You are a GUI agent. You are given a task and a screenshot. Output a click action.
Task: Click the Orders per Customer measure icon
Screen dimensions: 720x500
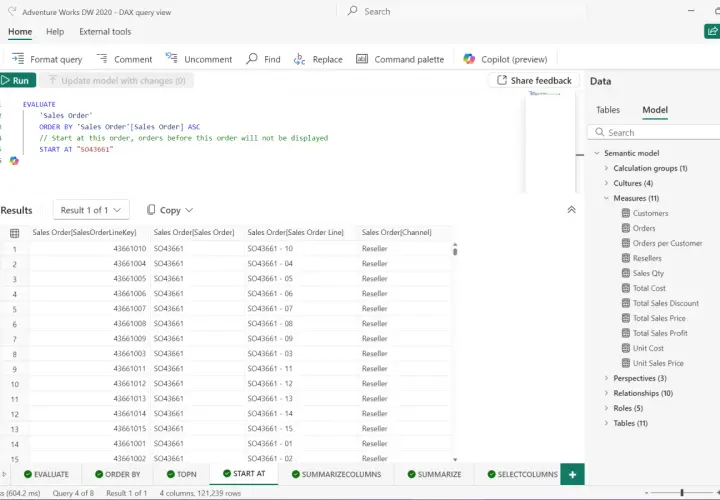coord(625,243)
